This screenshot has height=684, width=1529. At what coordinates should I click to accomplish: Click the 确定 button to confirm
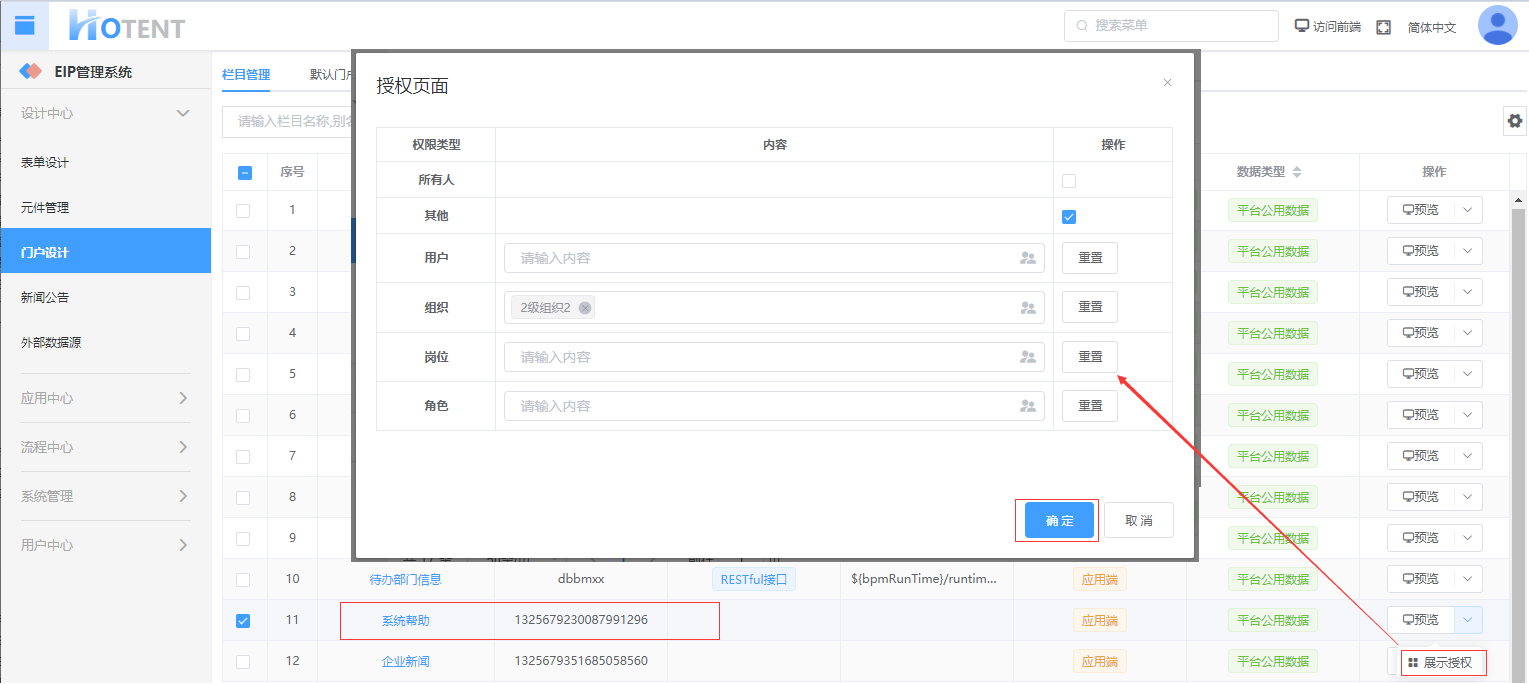pos(1059,520)
